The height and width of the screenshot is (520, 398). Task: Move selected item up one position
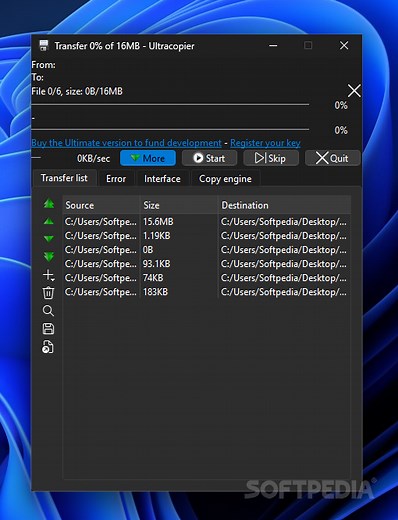[49, 221]
